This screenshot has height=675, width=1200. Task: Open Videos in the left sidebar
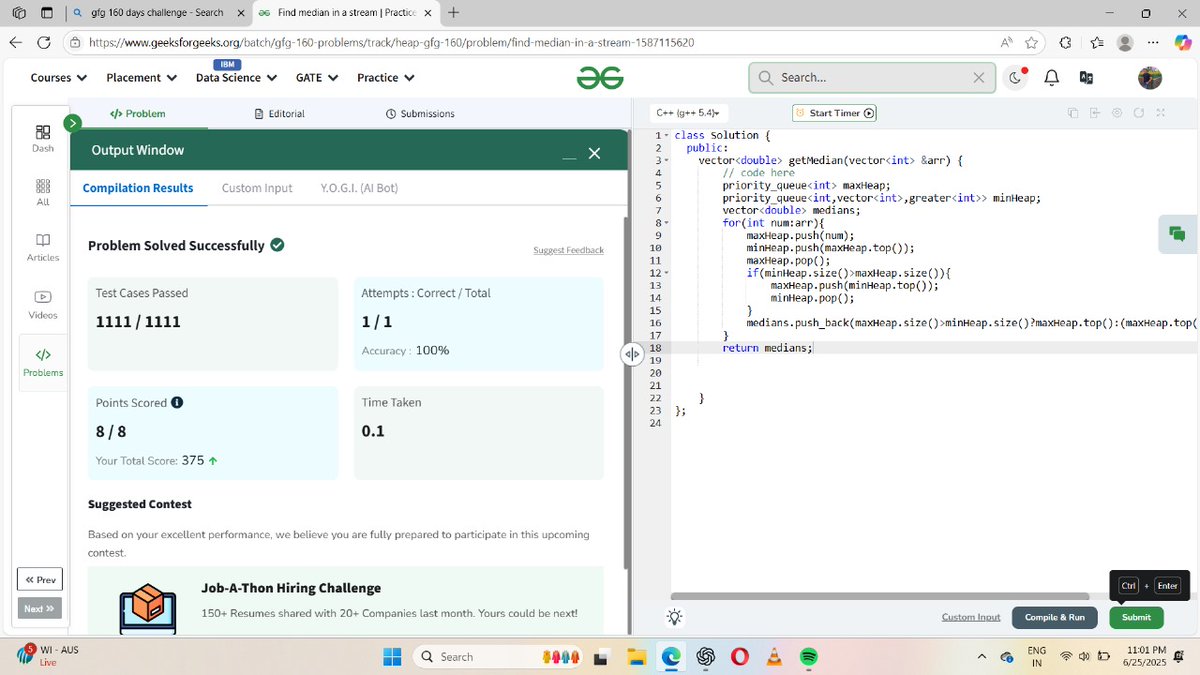pos(43,305)
